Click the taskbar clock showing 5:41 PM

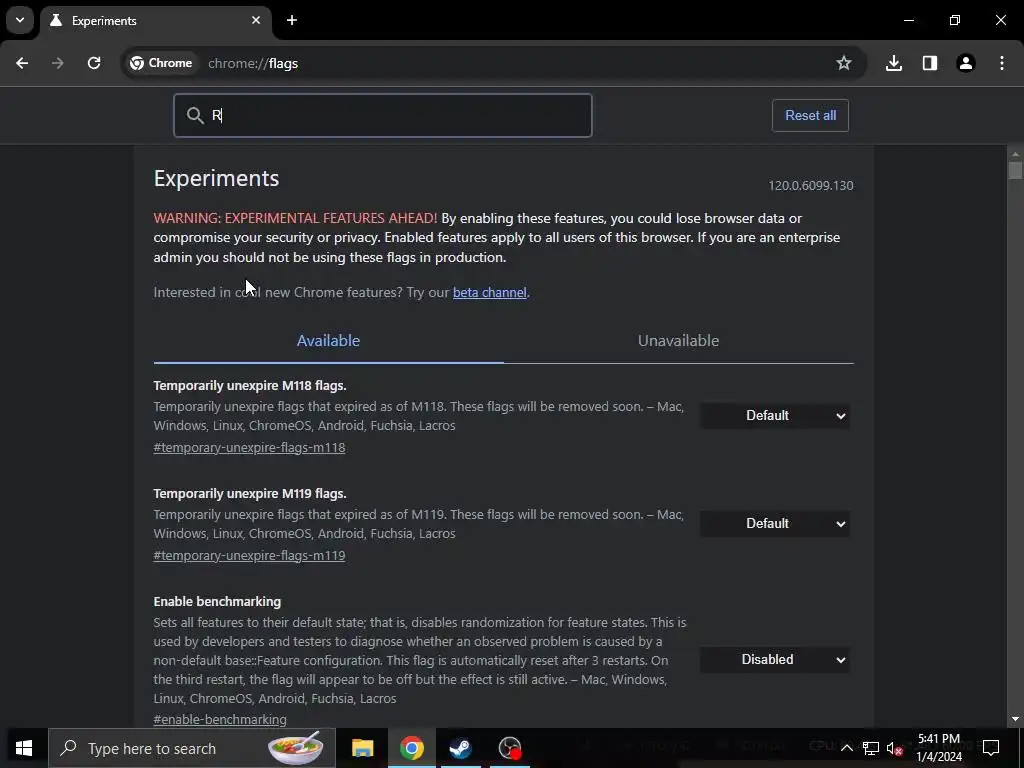click(939, 748)
